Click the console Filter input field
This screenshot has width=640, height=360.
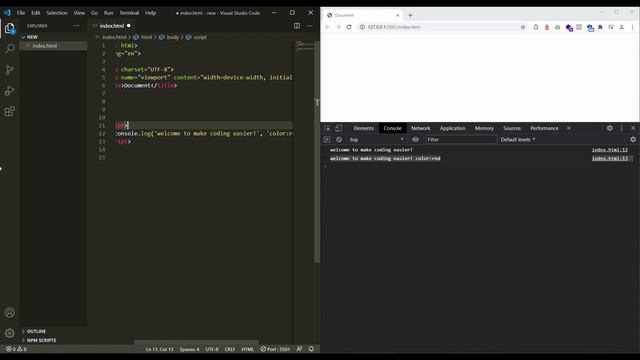[x=461, y=140]
